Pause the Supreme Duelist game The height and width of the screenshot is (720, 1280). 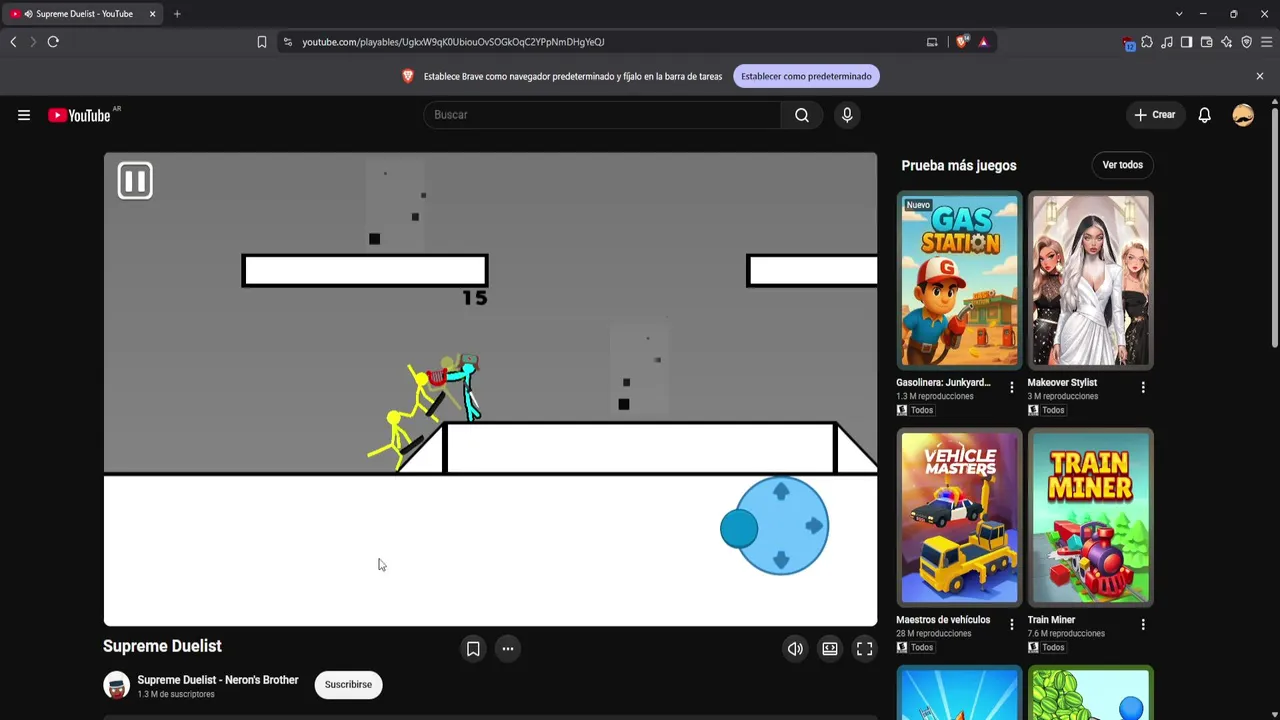tap(135, 181)
